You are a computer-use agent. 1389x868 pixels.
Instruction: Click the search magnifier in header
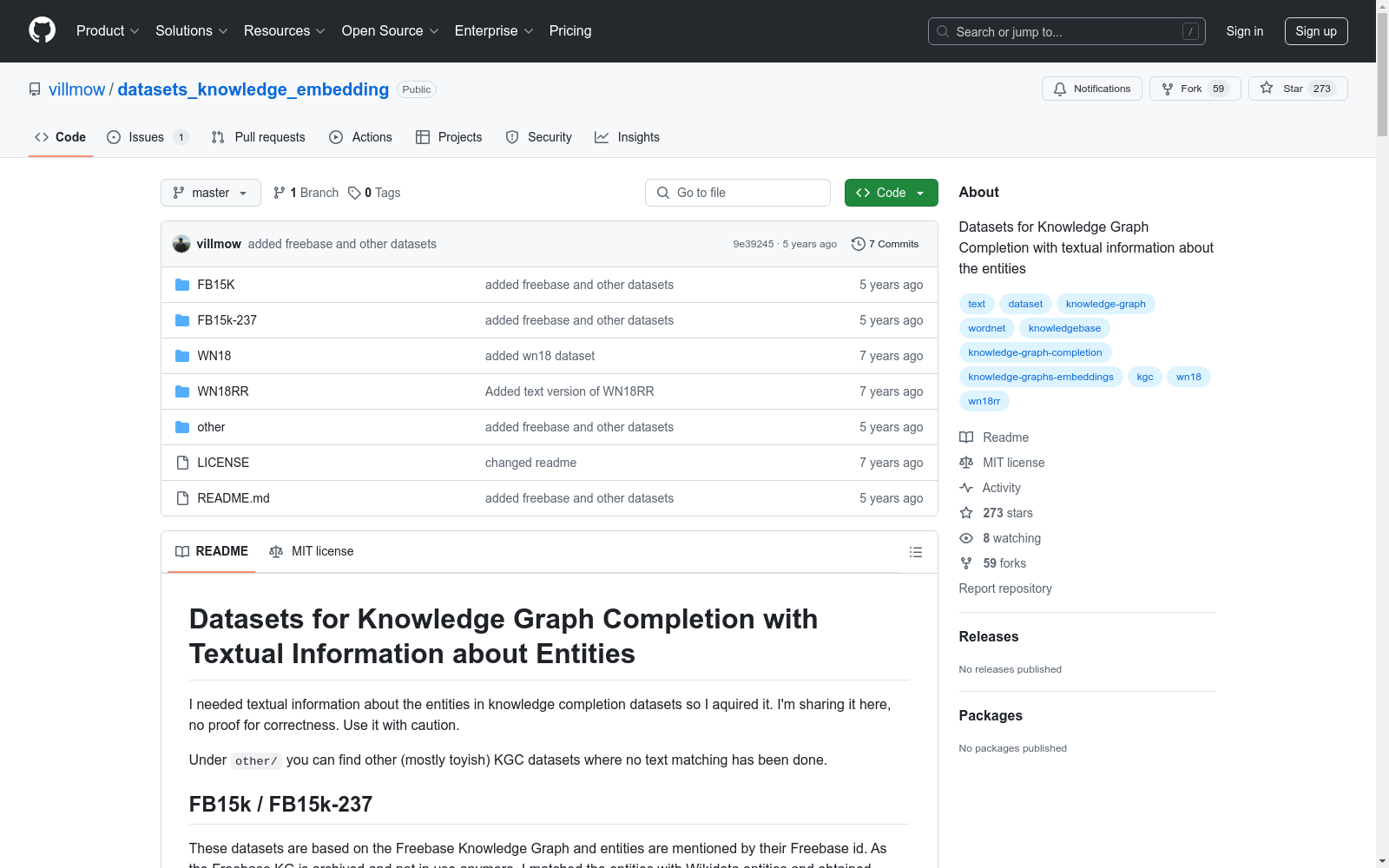pos(943,31)
